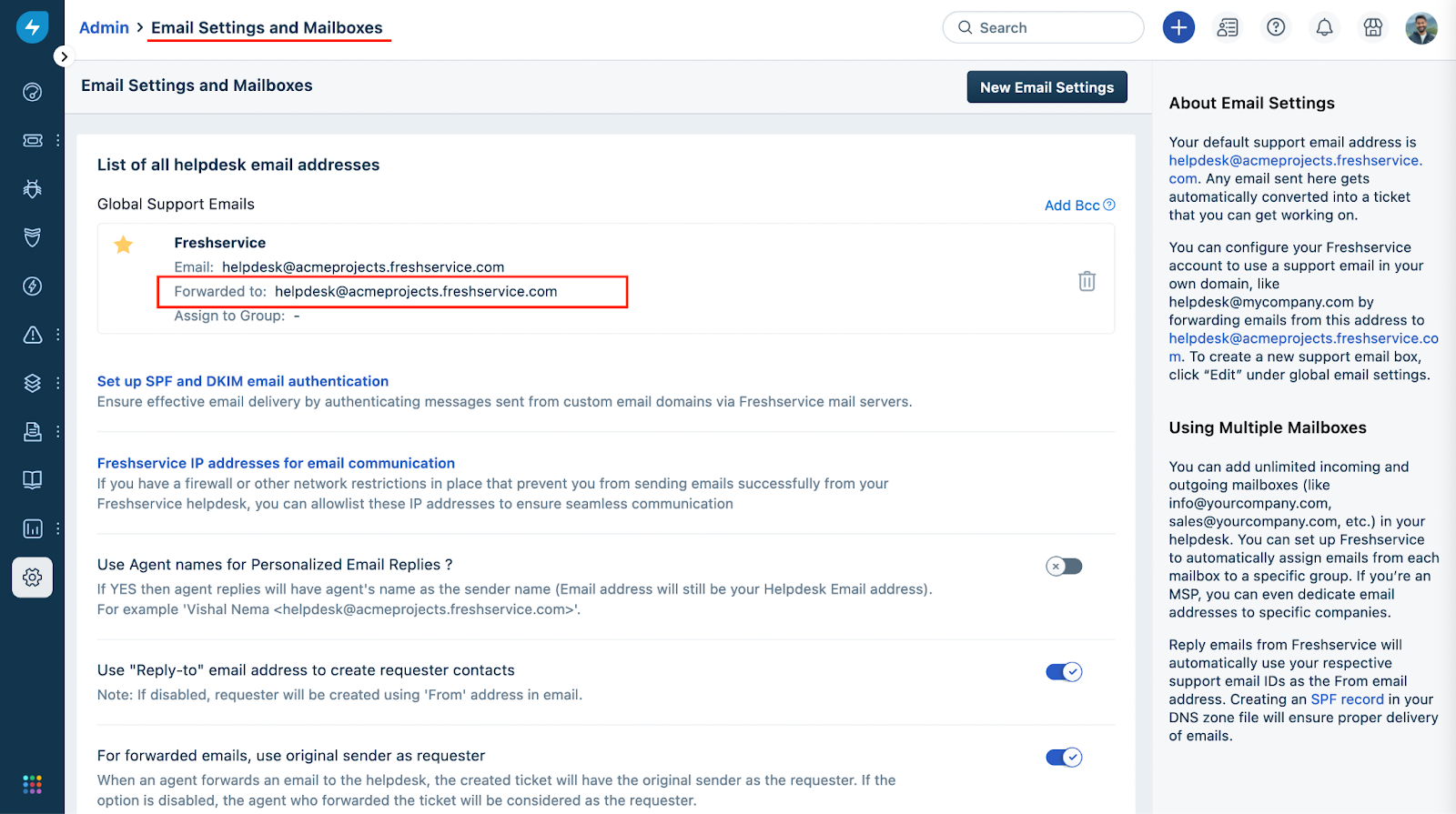Click the primary email star icon
This screenshot has height=814, width=1456.
124,244
